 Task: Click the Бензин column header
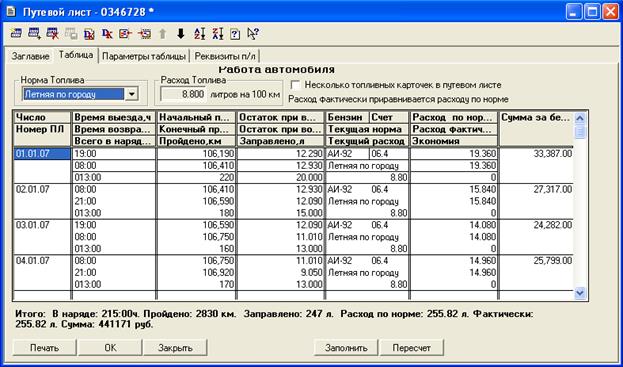[348, 118]
